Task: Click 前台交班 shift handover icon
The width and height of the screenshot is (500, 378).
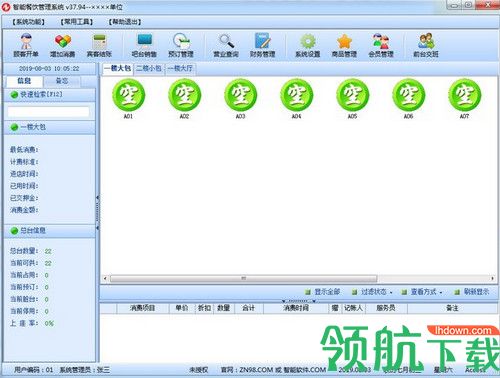Action: click(x=426, y=45)
